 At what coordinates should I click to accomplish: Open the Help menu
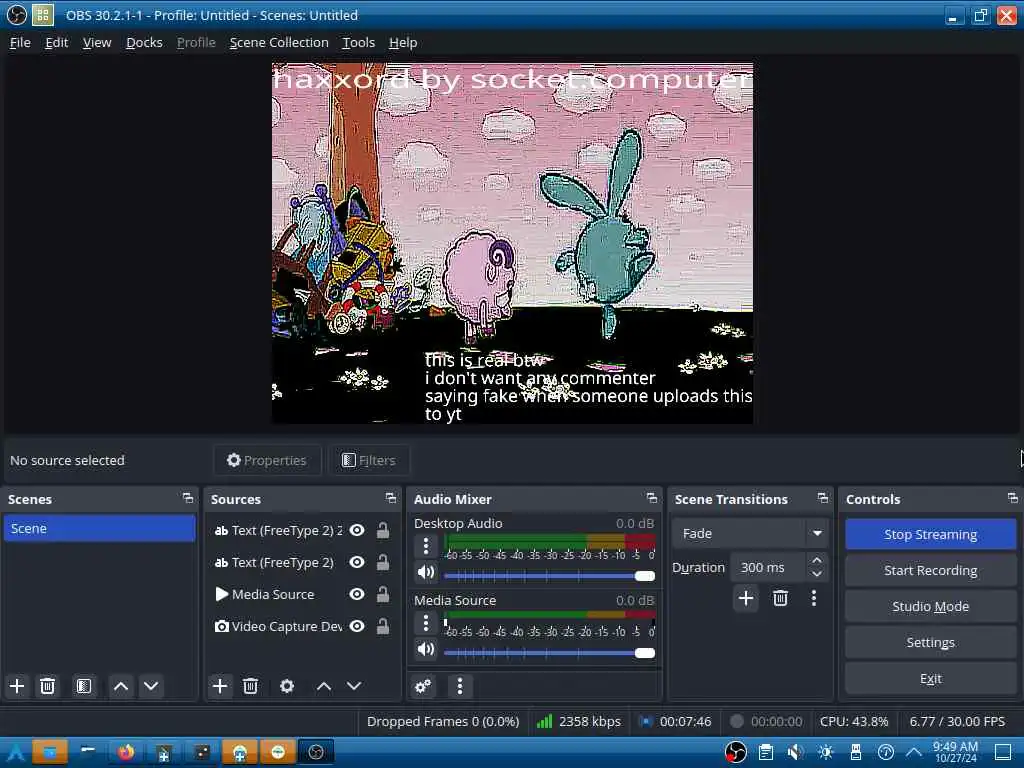pos(403,42)
